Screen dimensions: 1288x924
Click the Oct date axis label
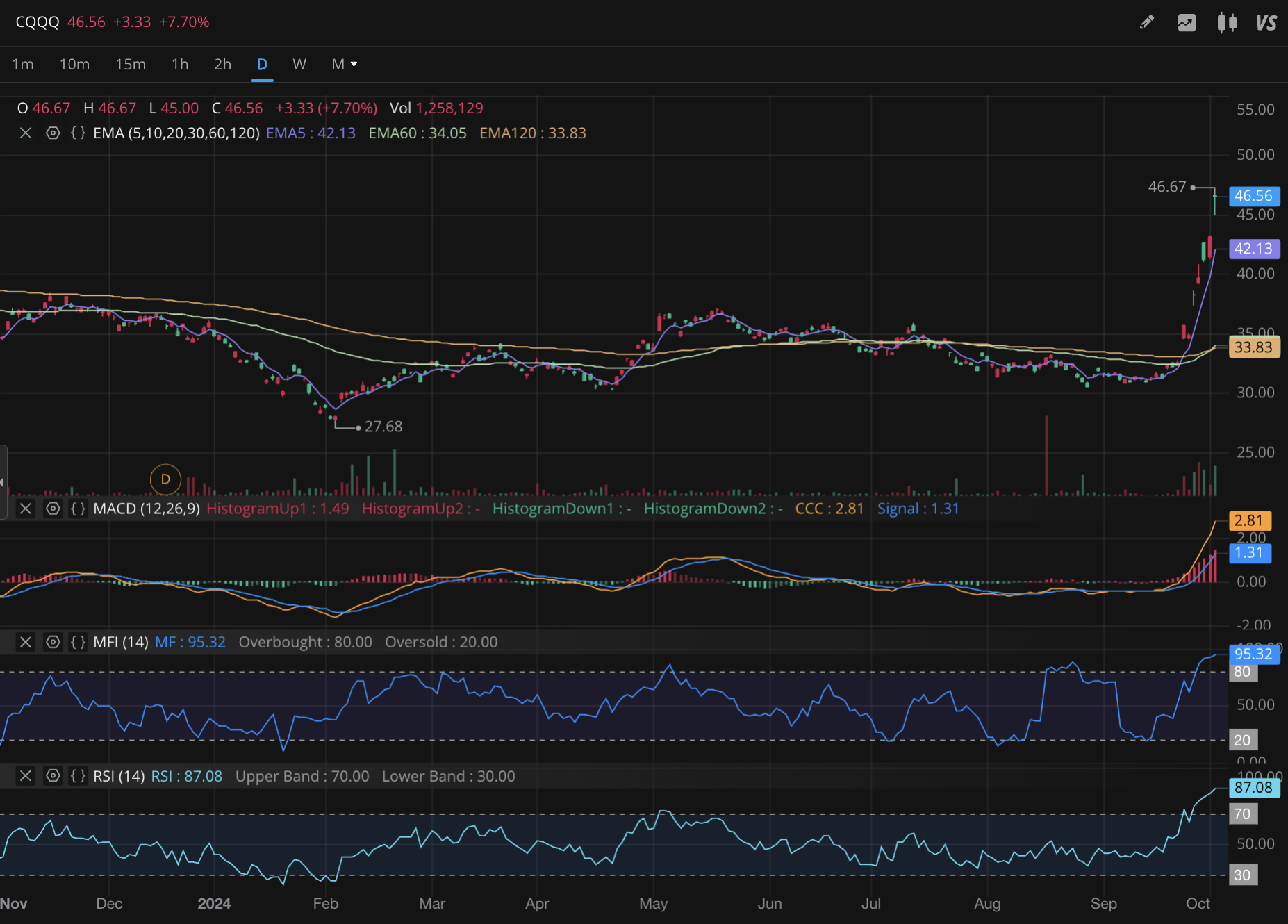(1198, 904)
